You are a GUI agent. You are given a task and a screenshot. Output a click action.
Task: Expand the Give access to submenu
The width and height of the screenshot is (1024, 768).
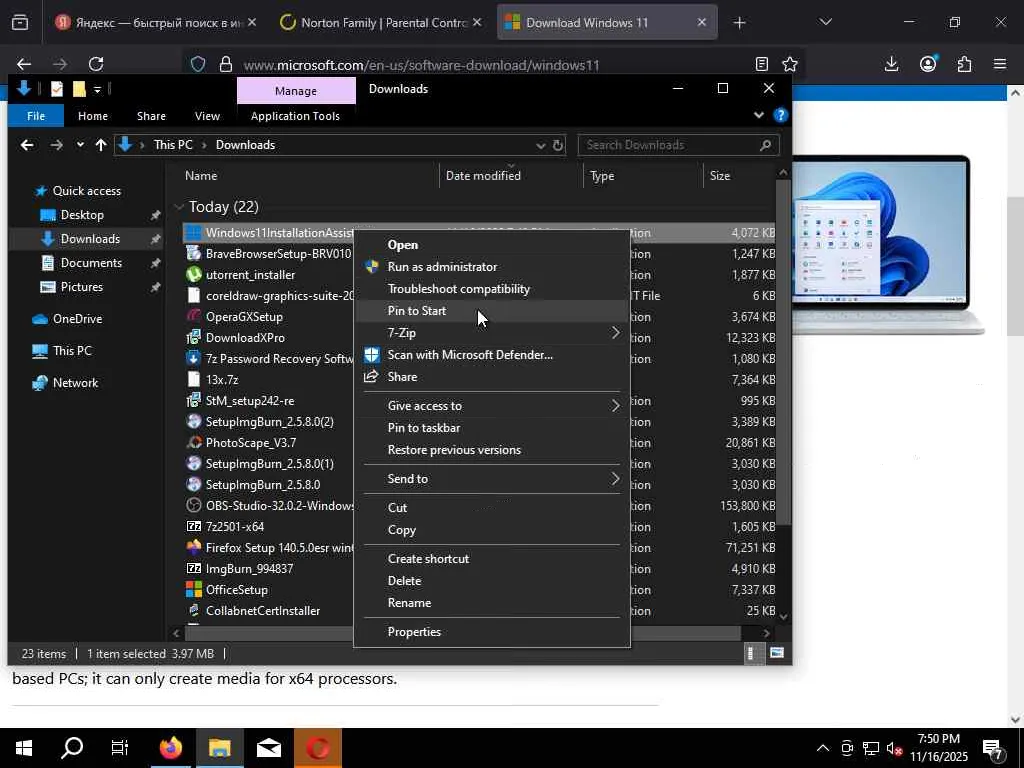click(491, 406)
